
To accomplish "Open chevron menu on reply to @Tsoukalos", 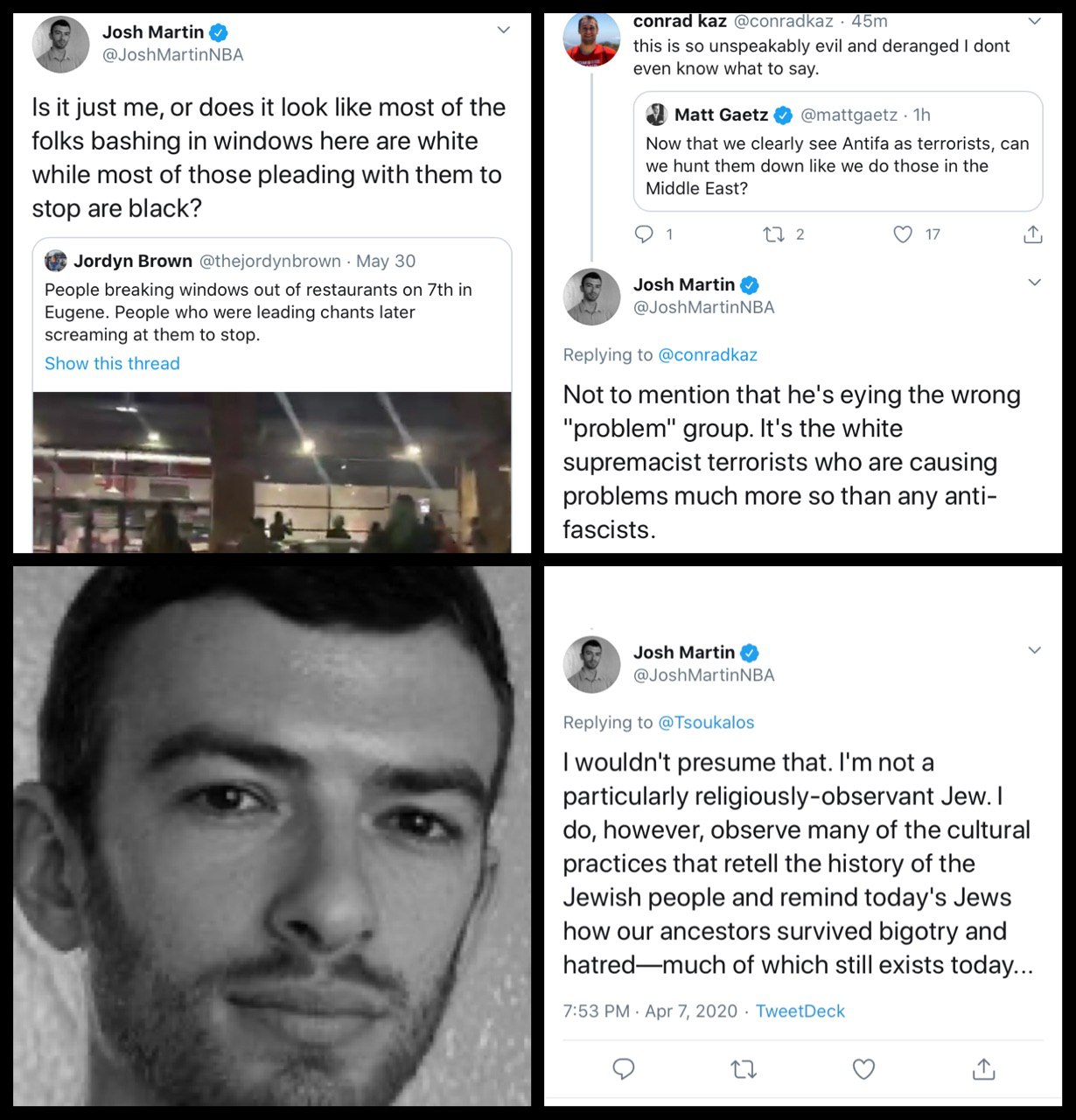I will [x=1034, y=650].
